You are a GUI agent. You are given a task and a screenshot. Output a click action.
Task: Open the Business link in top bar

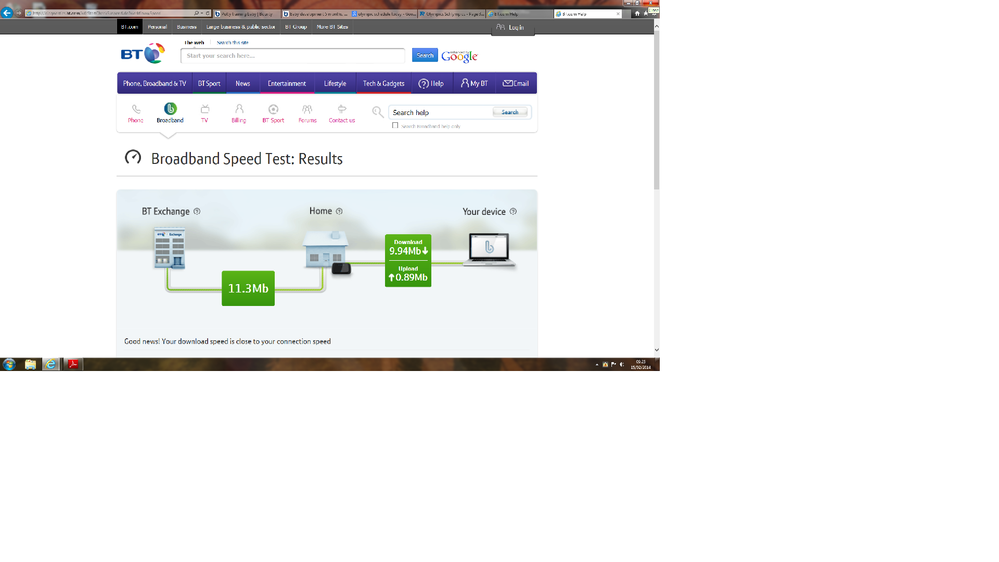pyautogui.click(x=187, y=27)
